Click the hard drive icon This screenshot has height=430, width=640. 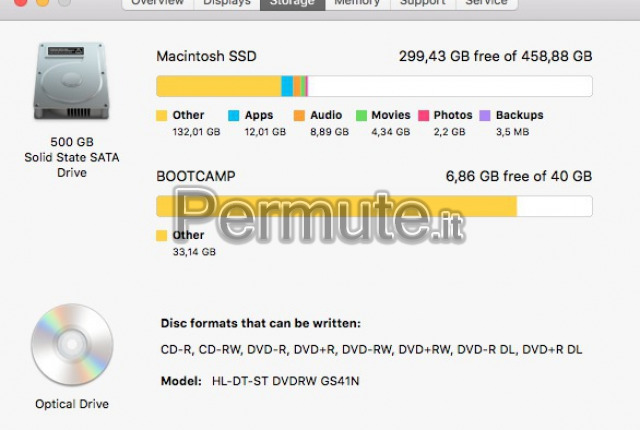tap(71, 81)
